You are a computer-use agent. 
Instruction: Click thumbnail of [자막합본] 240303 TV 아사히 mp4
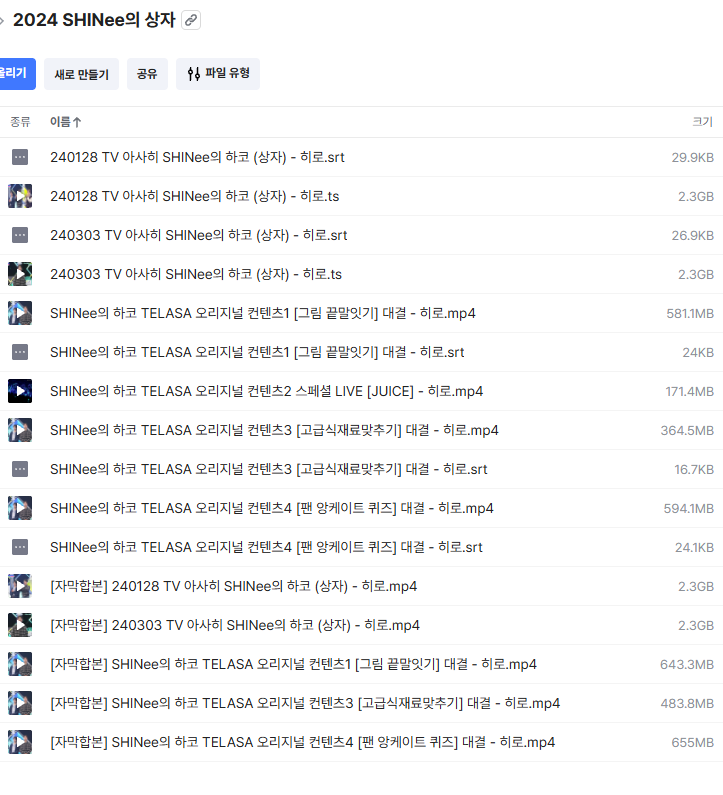pyautogui.click(x=20, y=625)
